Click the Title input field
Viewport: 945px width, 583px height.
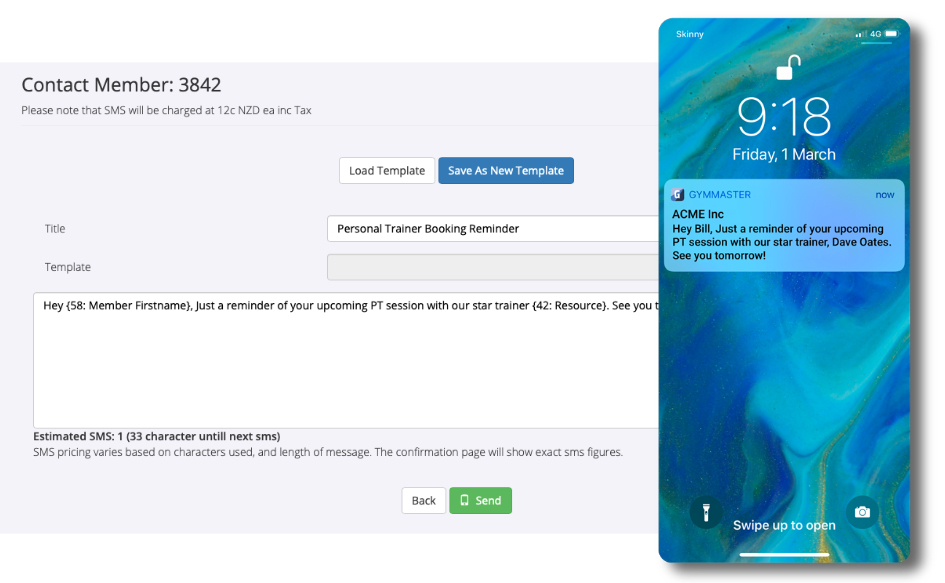(x=493, y=228)
